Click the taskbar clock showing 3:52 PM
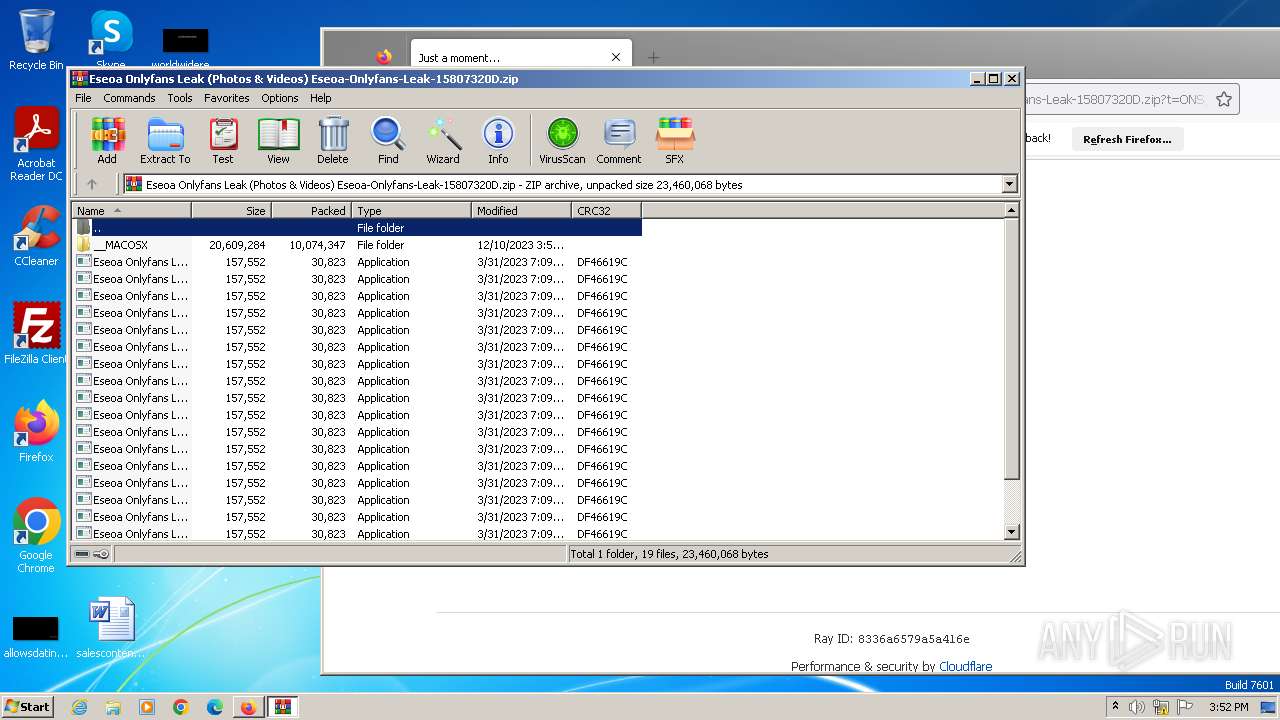Screen dimensions: 1280x720 (x=1228, y=707)
